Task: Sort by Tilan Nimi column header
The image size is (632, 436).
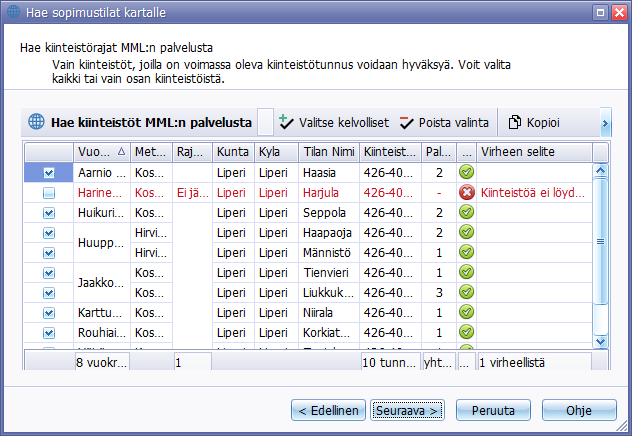Action: 329,152
